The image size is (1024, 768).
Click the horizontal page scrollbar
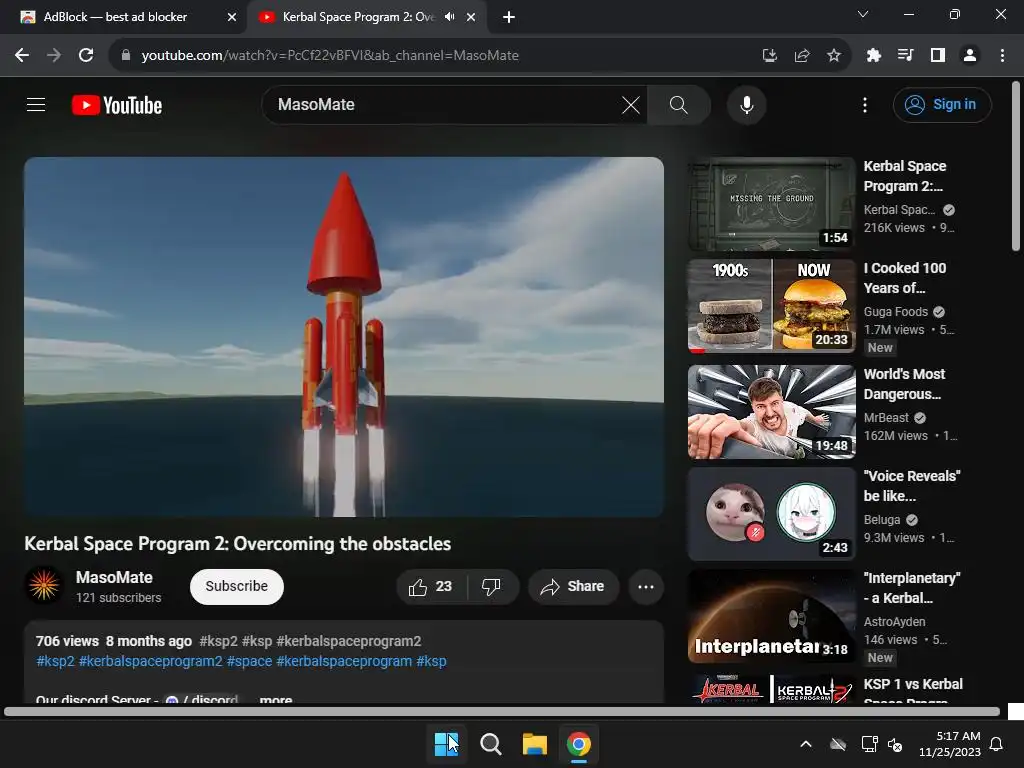click(502, 711)
